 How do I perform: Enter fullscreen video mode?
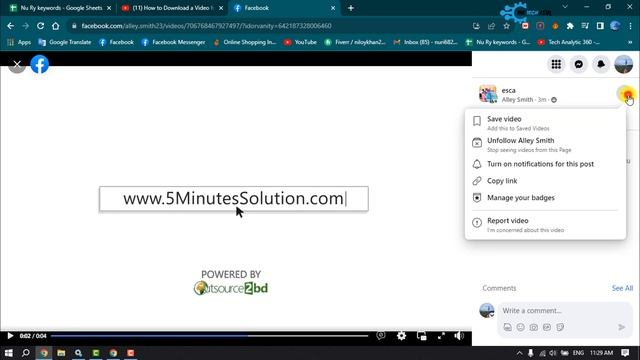pyautogui.click(x=441, y=336)
